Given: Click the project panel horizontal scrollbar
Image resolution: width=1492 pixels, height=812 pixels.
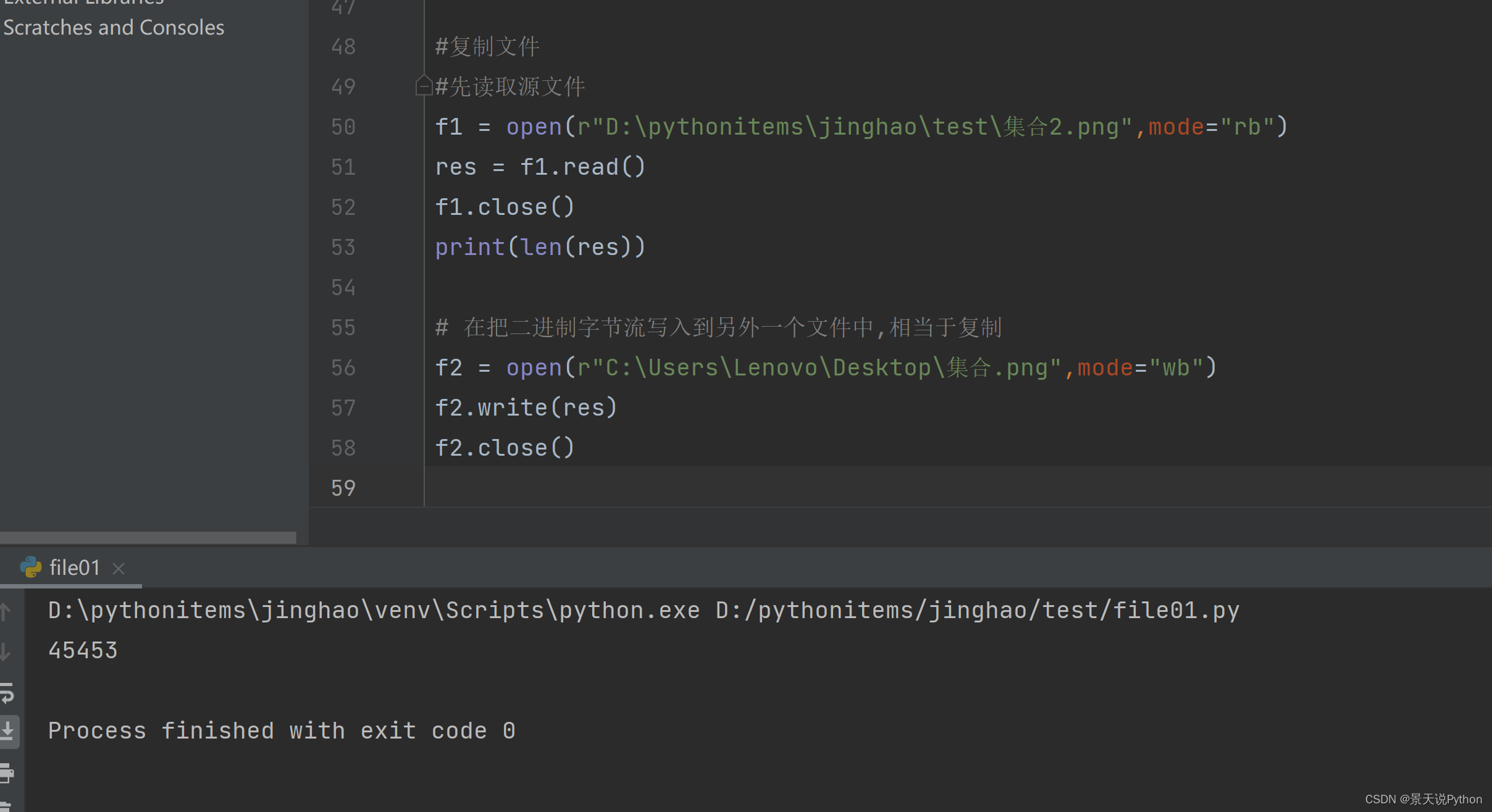Looking at the screenshot, I should (148, 537).
